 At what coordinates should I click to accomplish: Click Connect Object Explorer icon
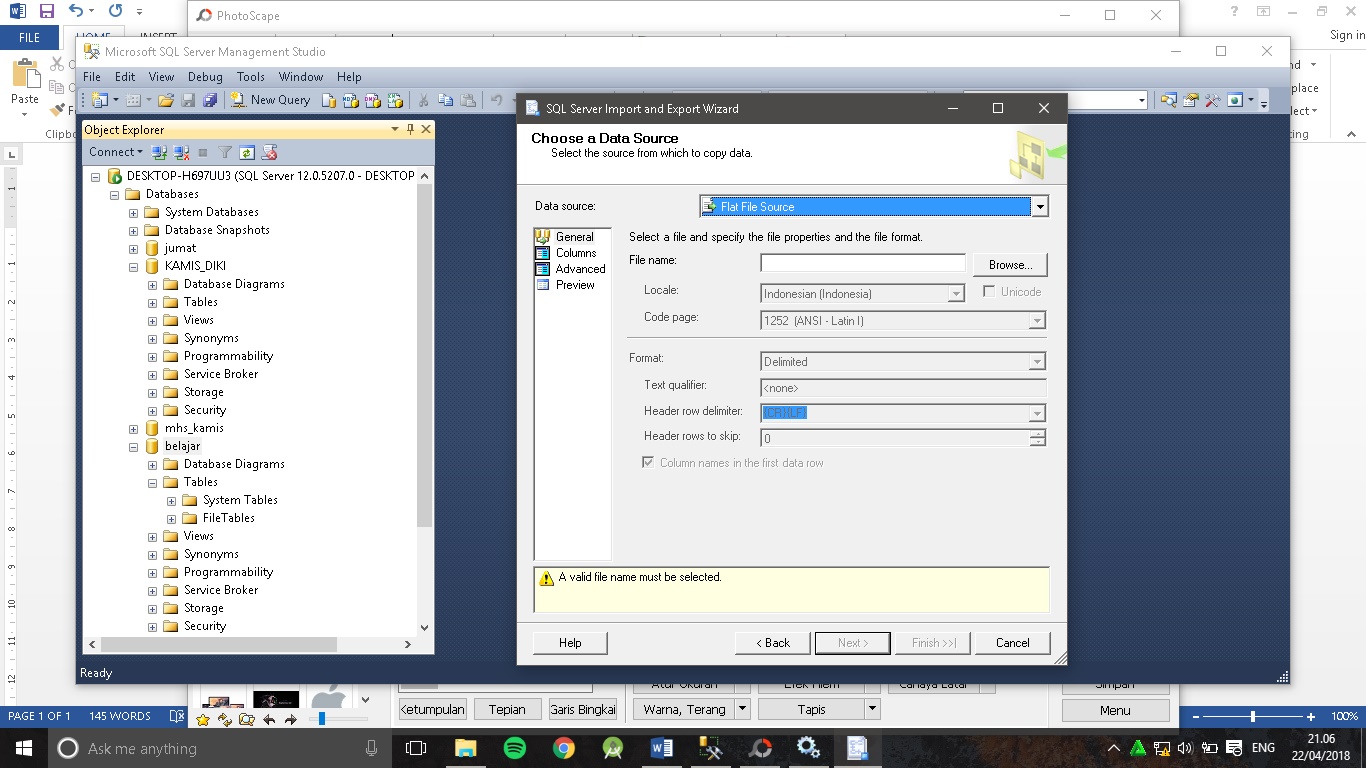point(159,152)
